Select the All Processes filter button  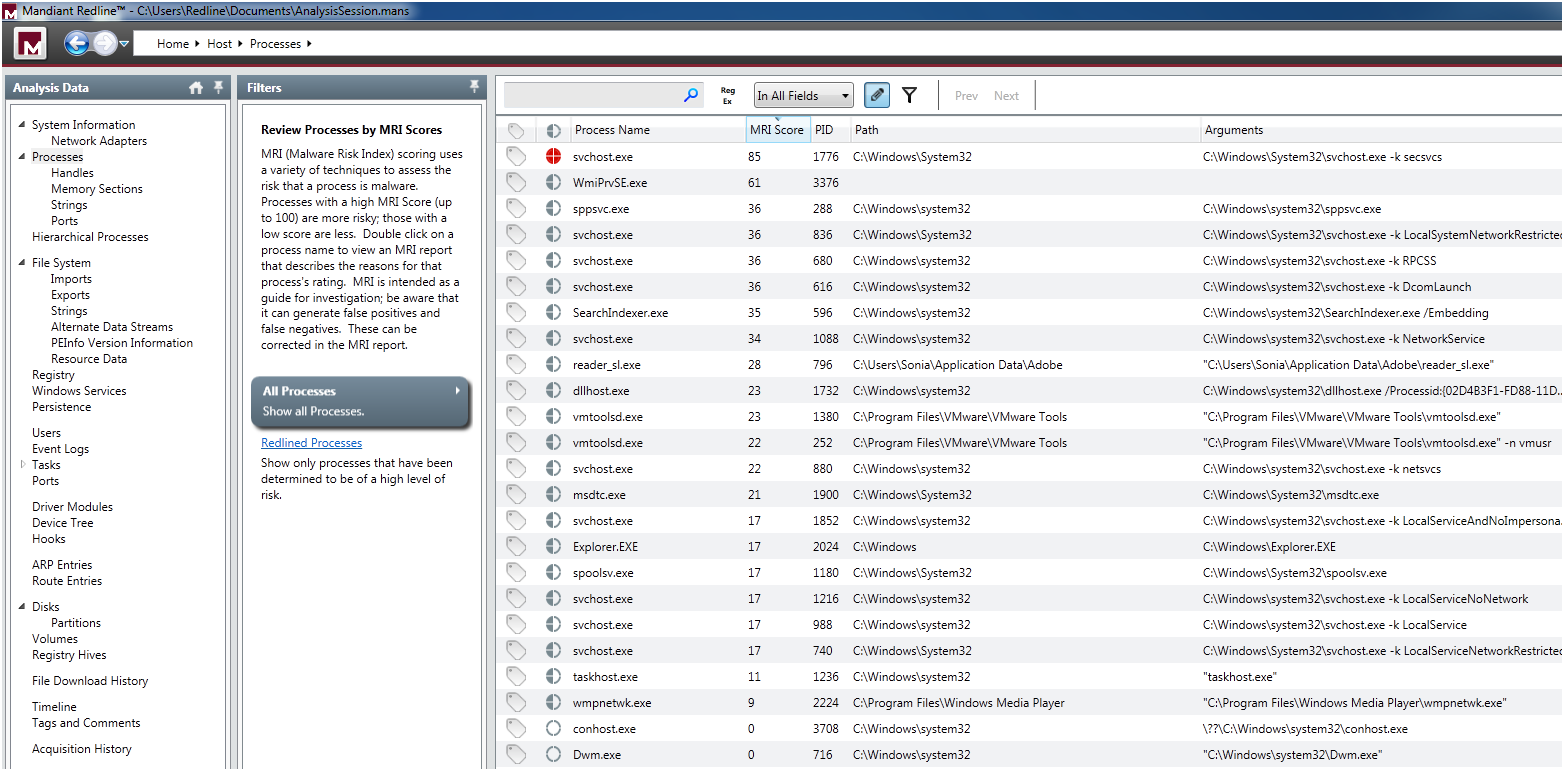point(360,401)
